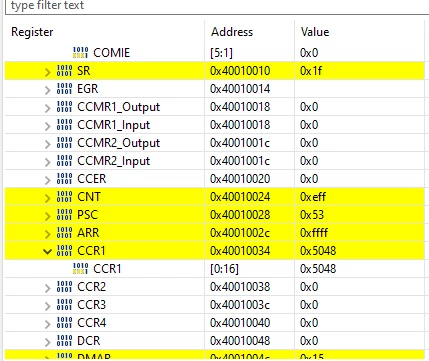Click the COMIE bitfield icon
The image size is (429, 361).
[80, 53]
